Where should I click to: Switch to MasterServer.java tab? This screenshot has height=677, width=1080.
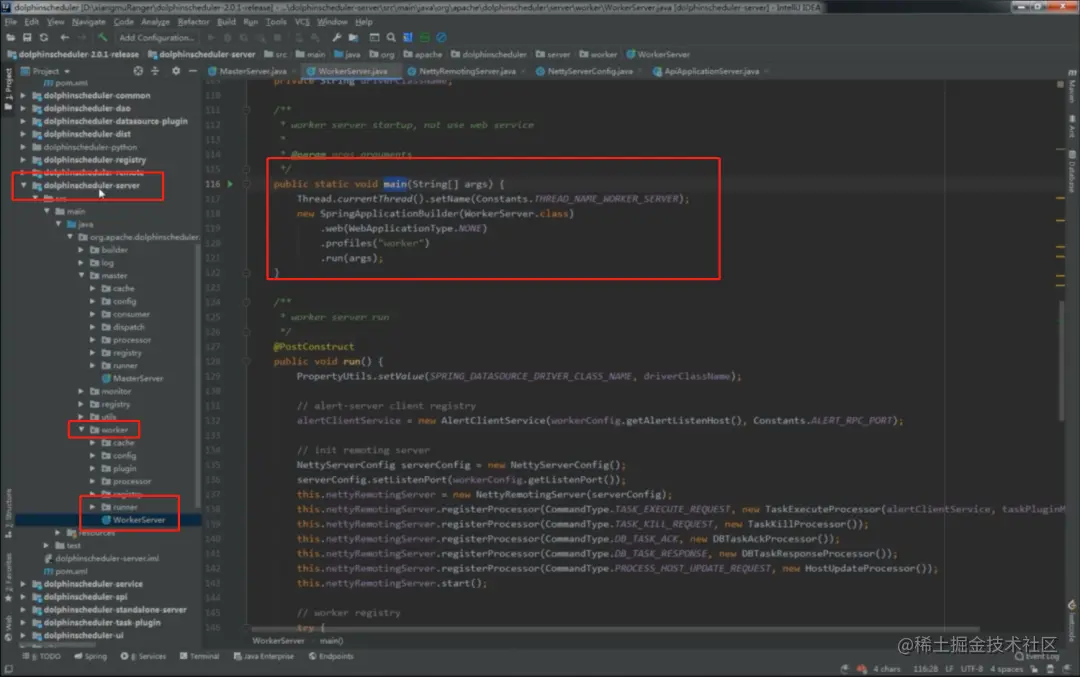pos(252,71)
